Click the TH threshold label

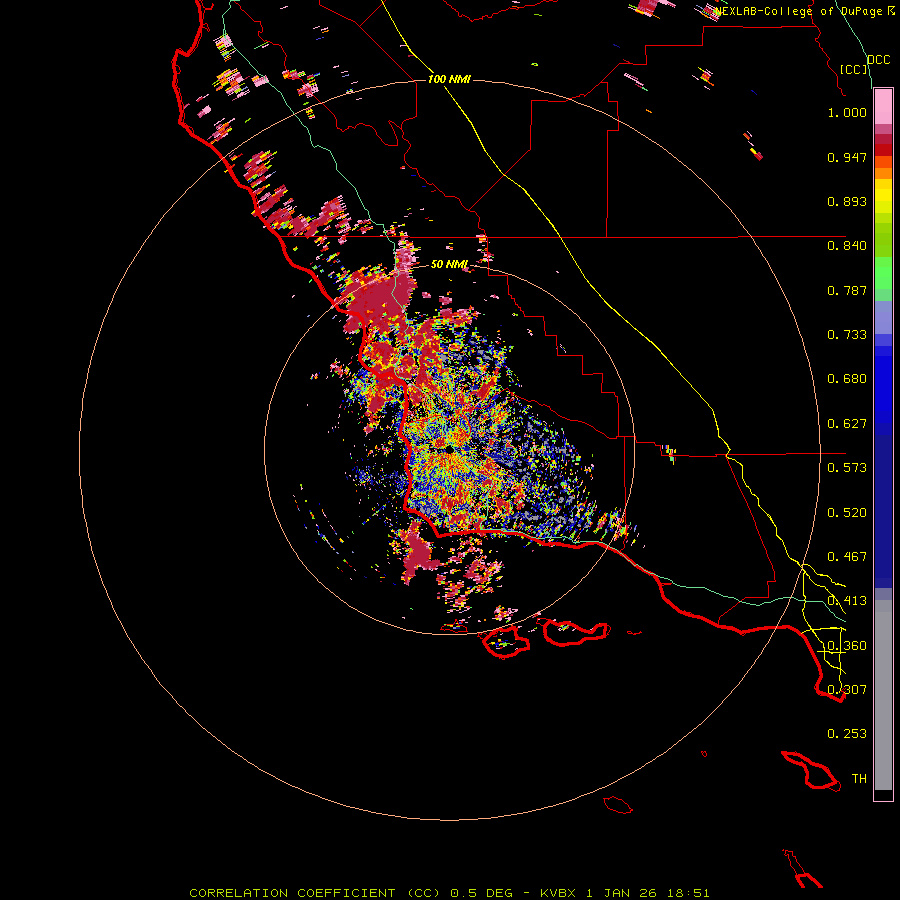(859, 779)
